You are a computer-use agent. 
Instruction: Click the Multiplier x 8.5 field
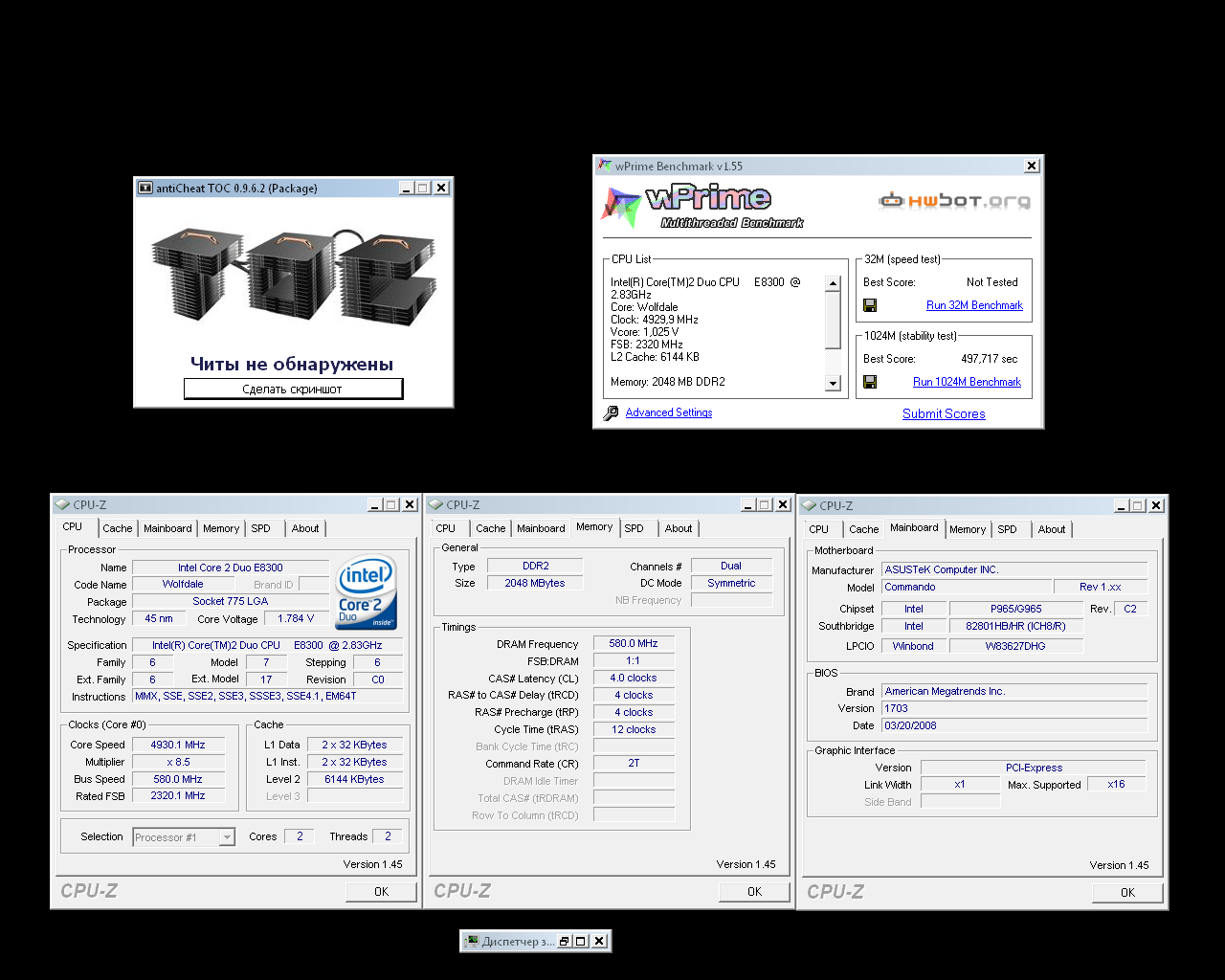coord(178,762)
